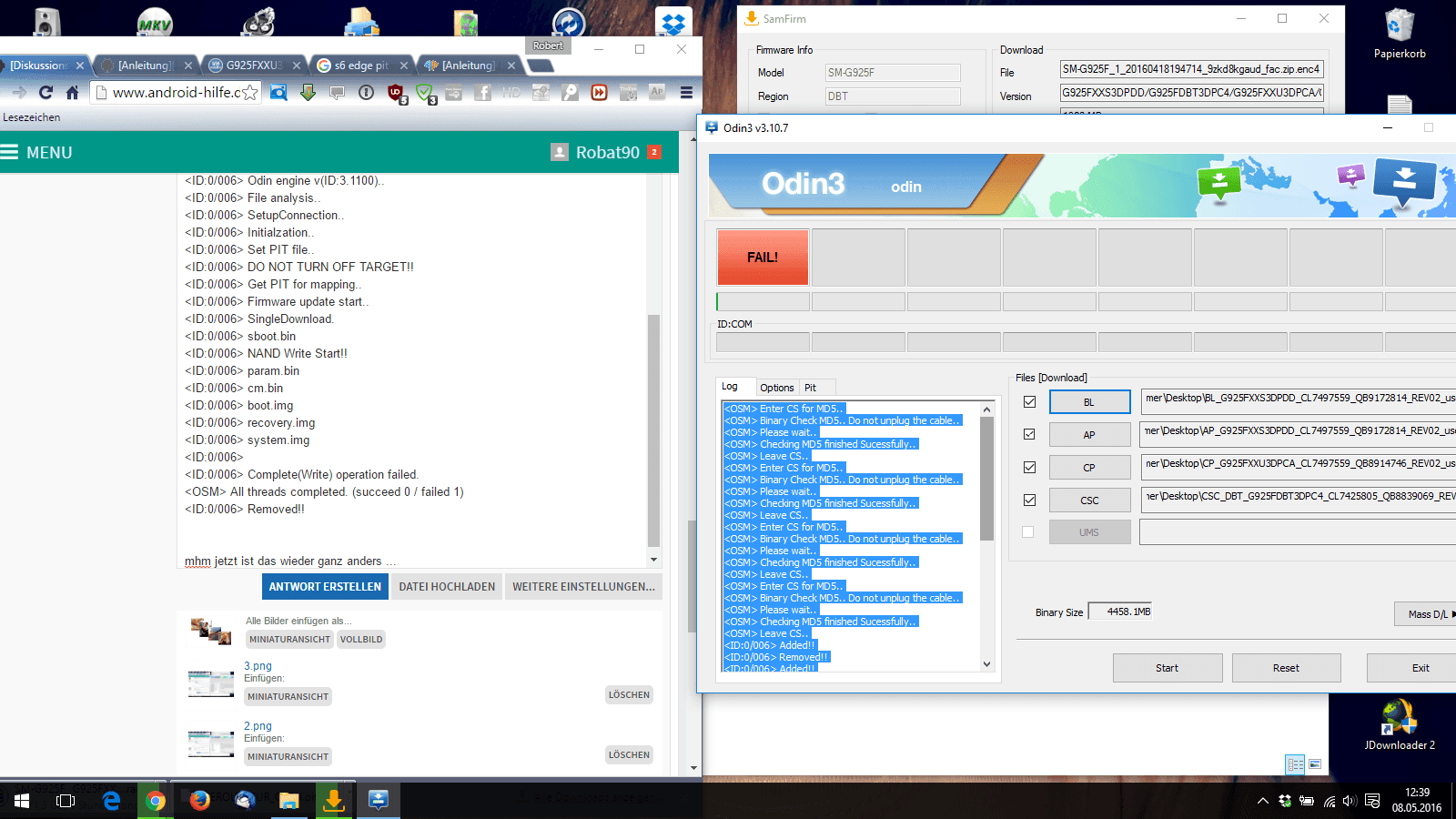Open notification badge next to Robat90

point(654,152)
